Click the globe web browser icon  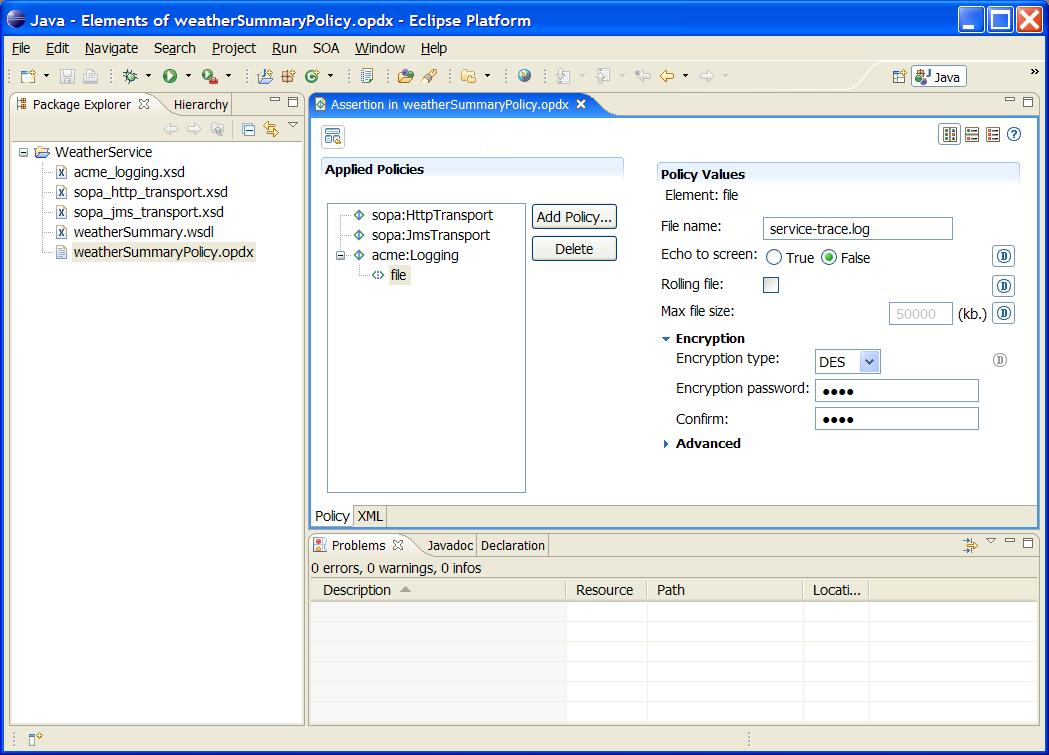click(x=524, y=76)
